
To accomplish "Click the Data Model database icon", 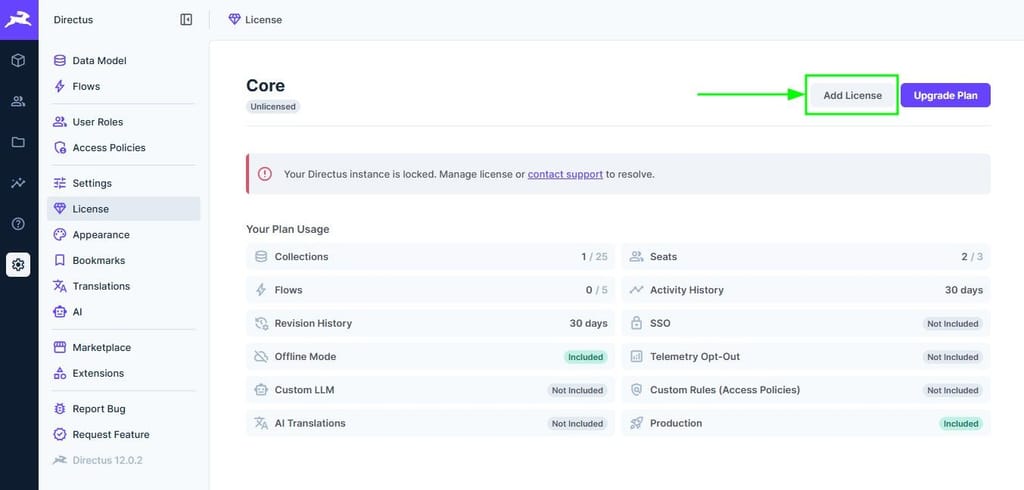I will point(59,61).
